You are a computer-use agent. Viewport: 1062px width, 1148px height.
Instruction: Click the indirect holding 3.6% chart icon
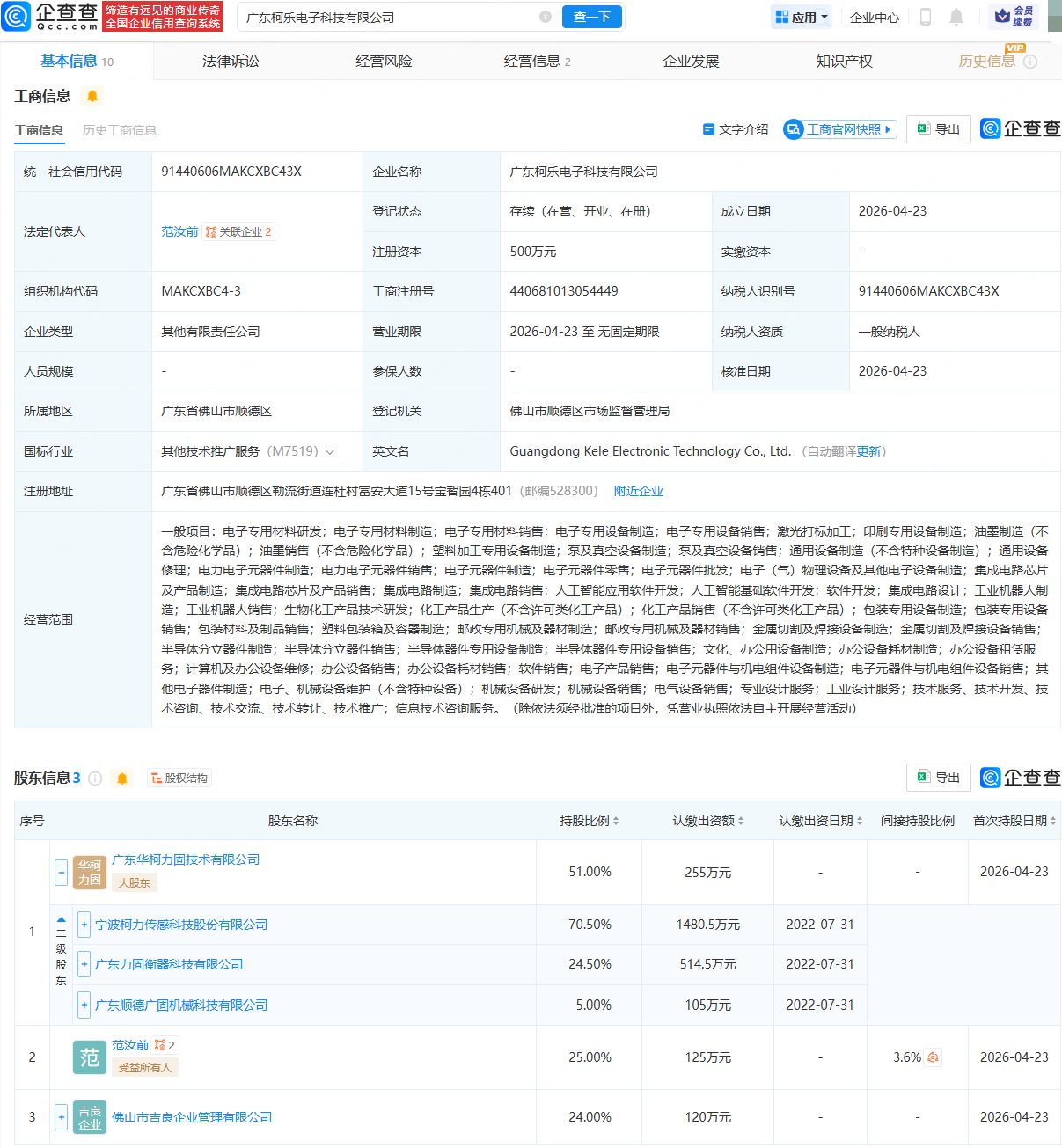[x=933, y=1057]
